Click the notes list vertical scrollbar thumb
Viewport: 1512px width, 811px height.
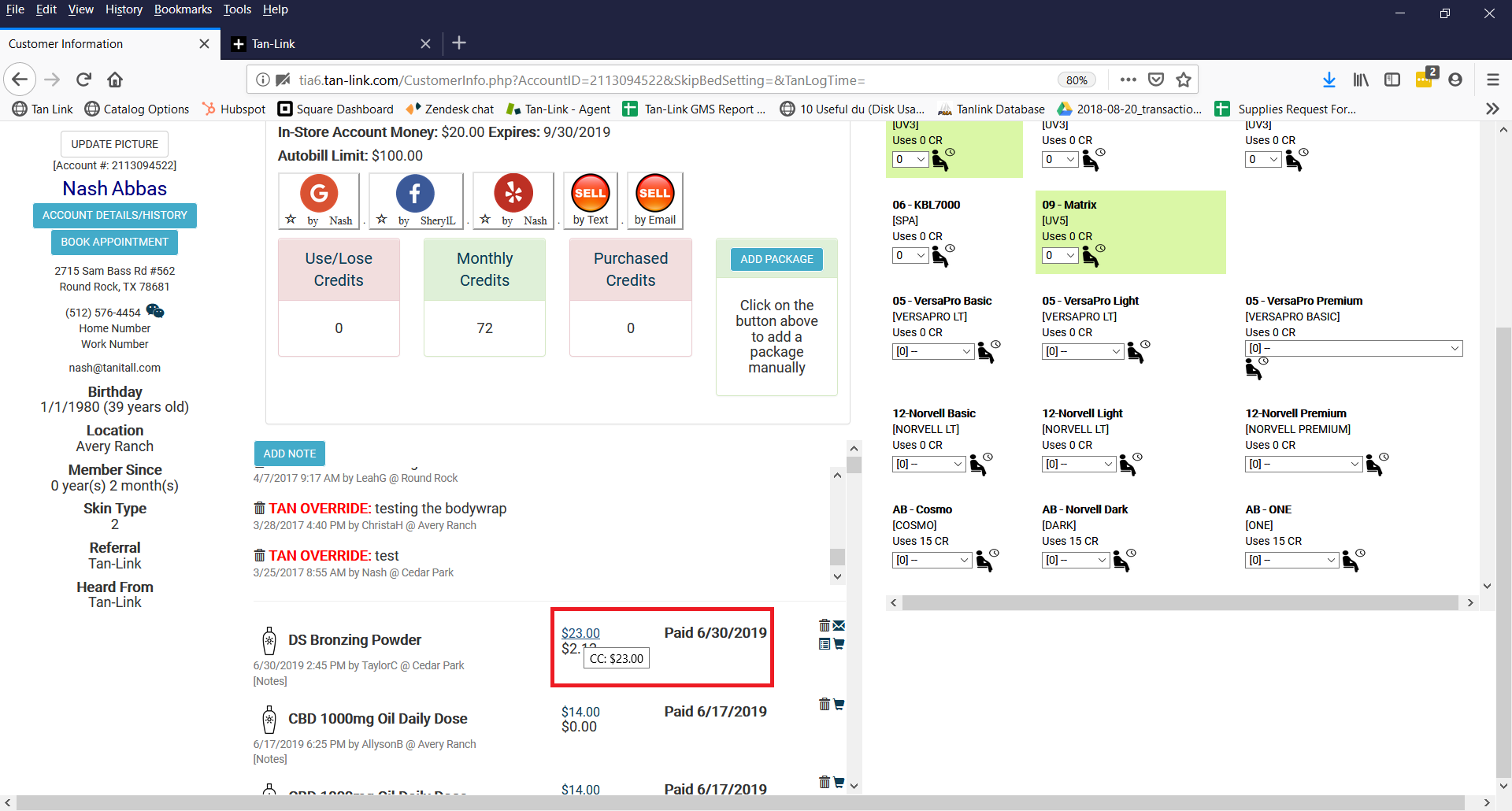pyautogui.click(x=837, y=557)
